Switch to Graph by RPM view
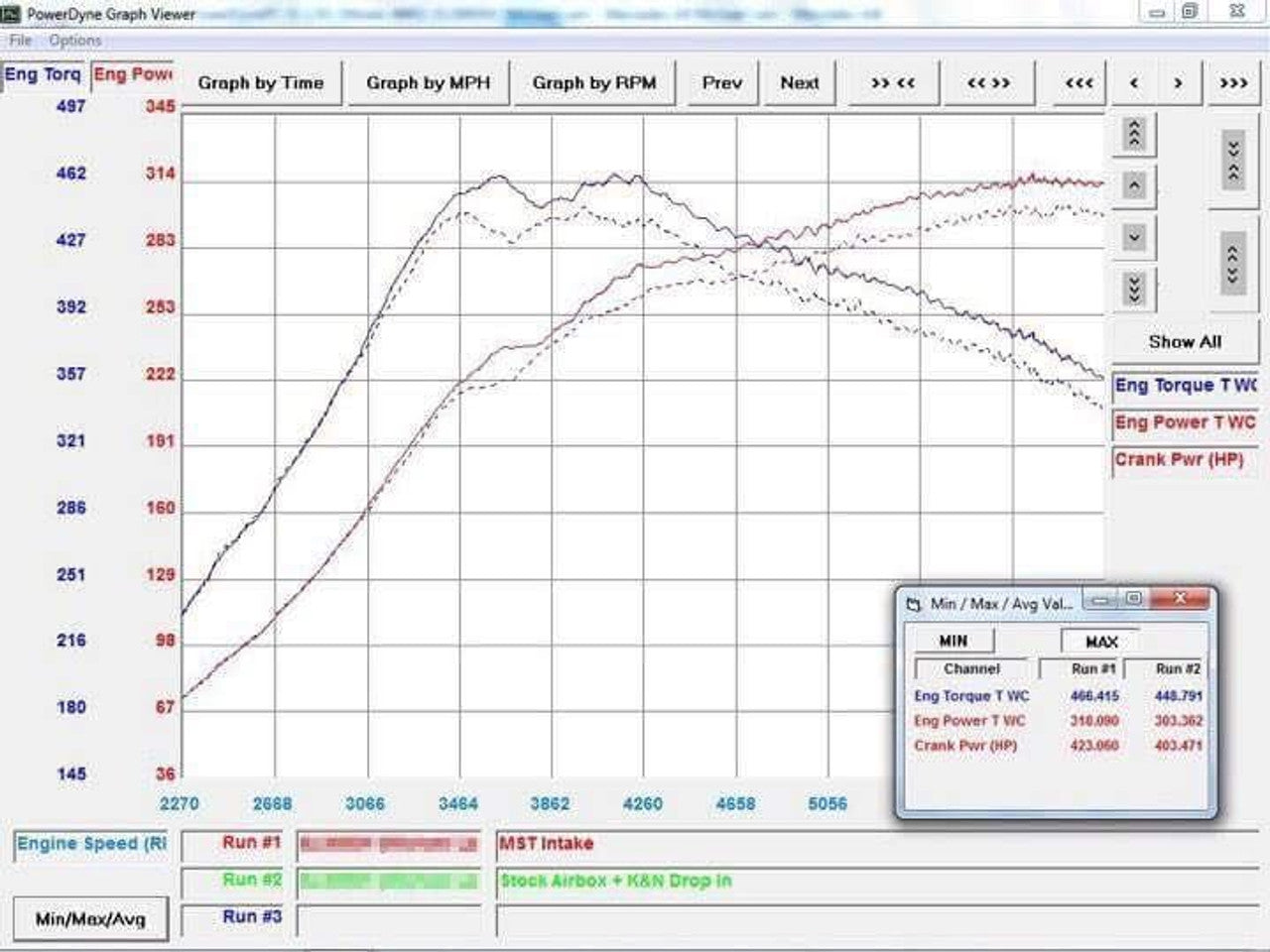 [x=595, y=83]
